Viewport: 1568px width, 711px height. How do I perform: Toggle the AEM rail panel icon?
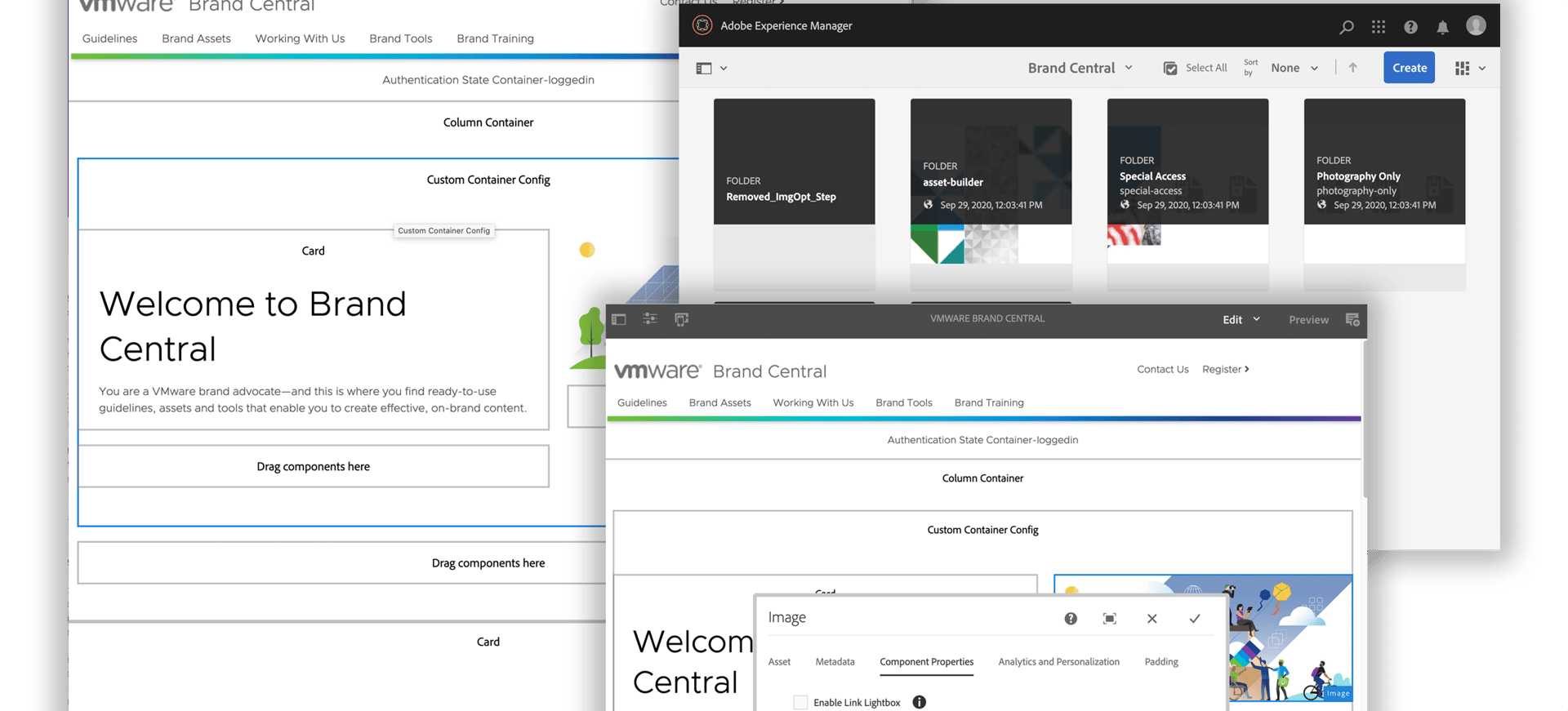(704, 69)
